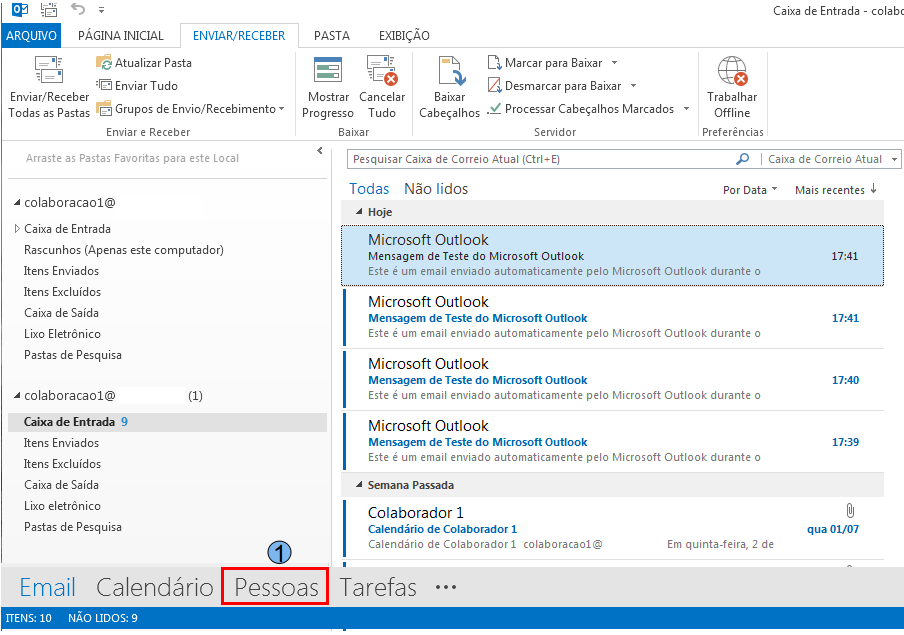The height and width of the screenshot is (635, 904).
Task: Select first account Itens Enviados folder
Action: (61, 270)
